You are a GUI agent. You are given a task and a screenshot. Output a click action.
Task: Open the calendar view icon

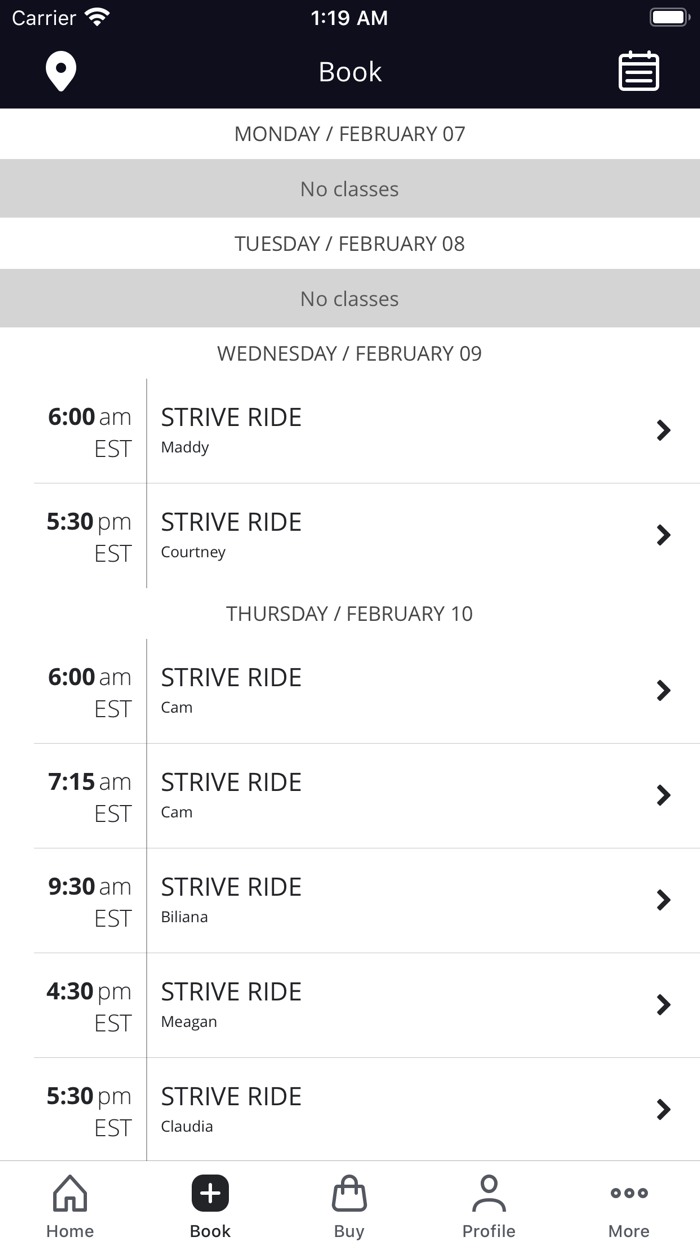639,71
